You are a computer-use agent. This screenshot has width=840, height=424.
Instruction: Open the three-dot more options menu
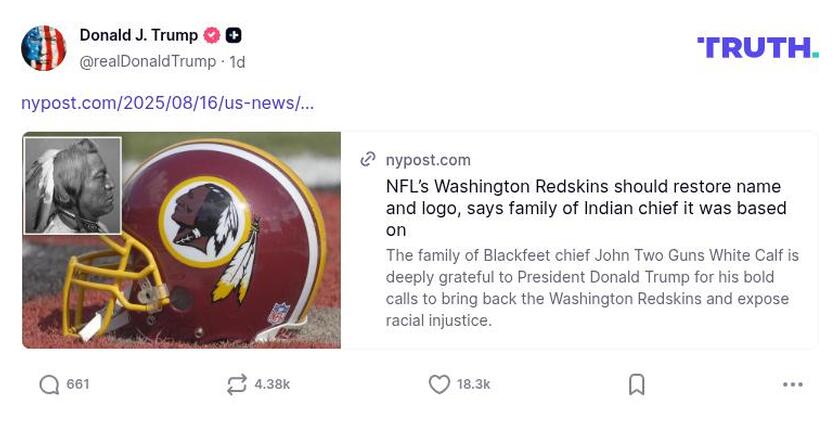point(793,385)
